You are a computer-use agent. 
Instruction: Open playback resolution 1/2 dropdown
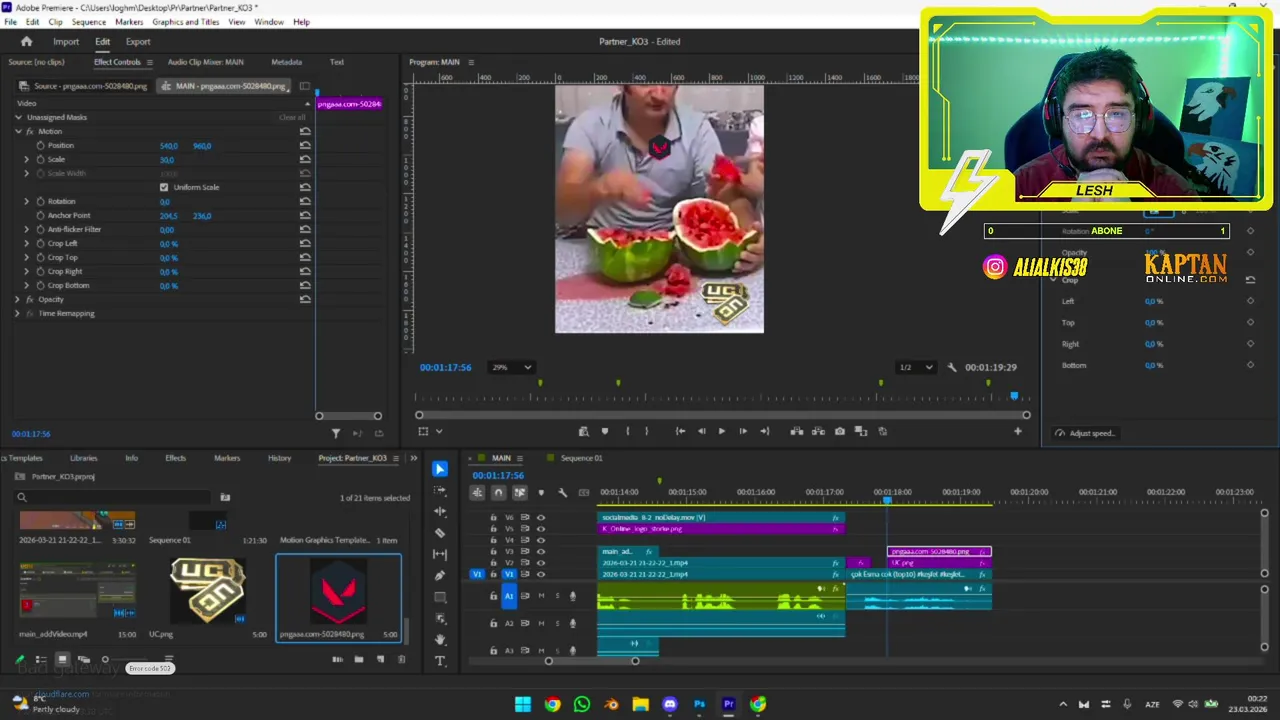point(916,367)
